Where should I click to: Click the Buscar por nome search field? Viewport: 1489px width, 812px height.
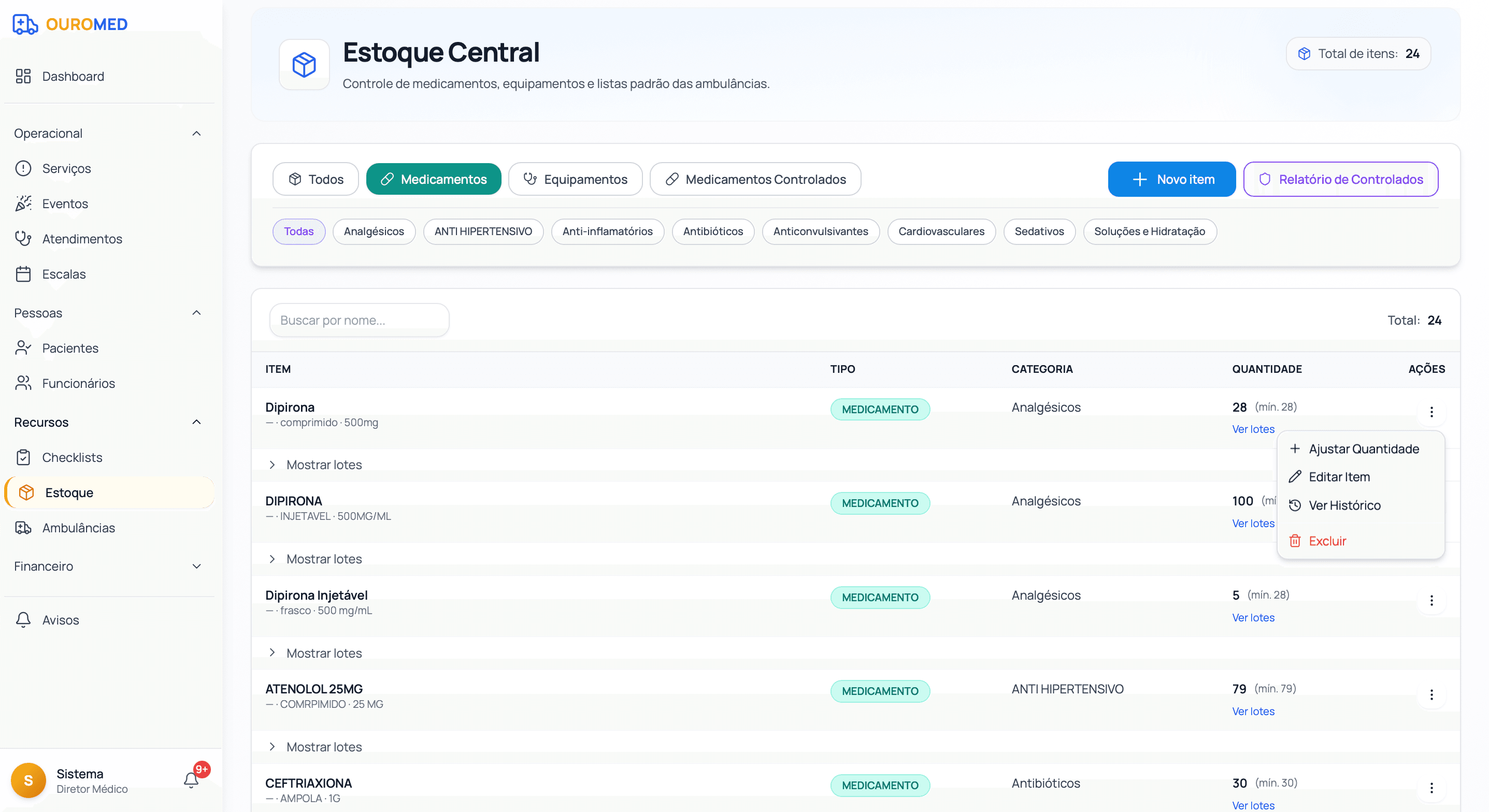(x=359, y=320)
